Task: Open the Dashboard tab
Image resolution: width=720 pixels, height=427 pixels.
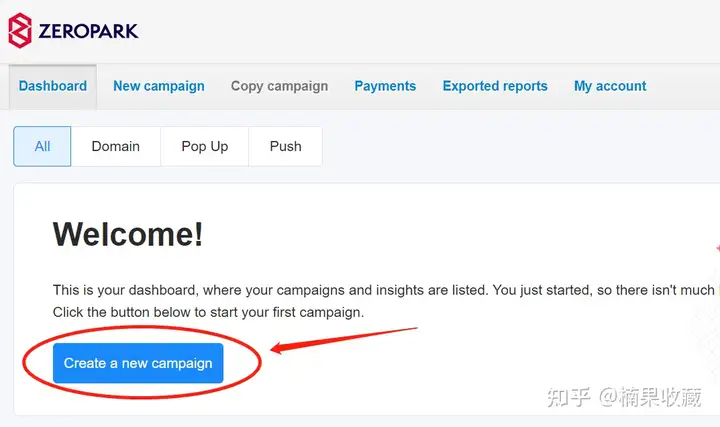Action: (53, 86)
